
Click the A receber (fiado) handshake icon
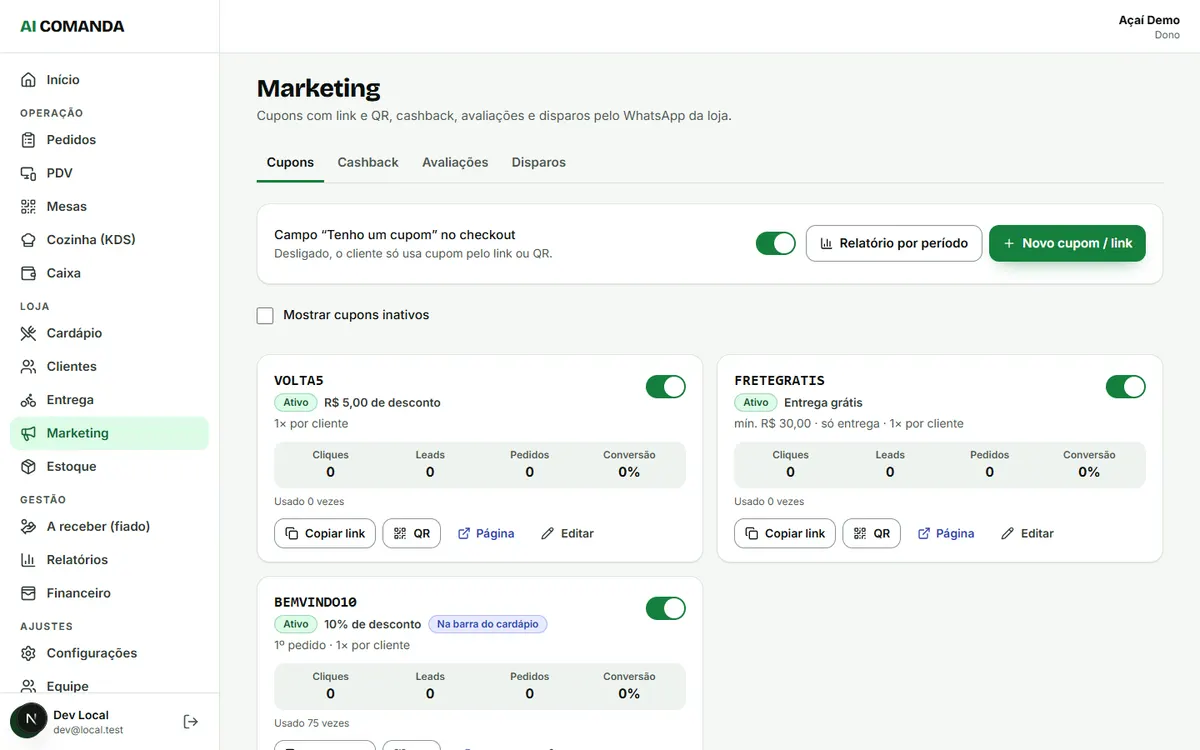[x=28, y=526]
